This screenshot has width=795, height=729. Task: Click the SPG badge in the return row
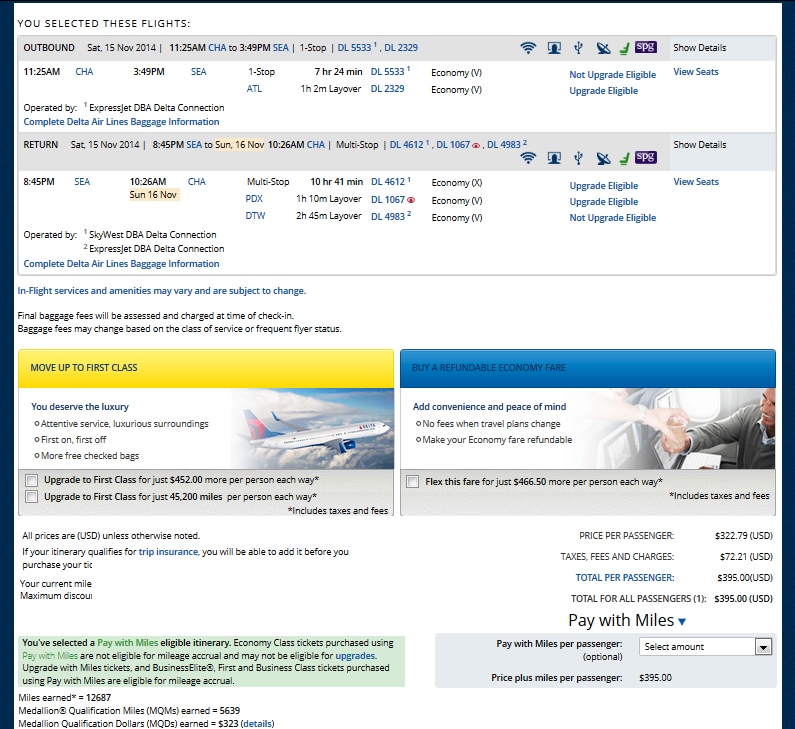tap(646, 157)
